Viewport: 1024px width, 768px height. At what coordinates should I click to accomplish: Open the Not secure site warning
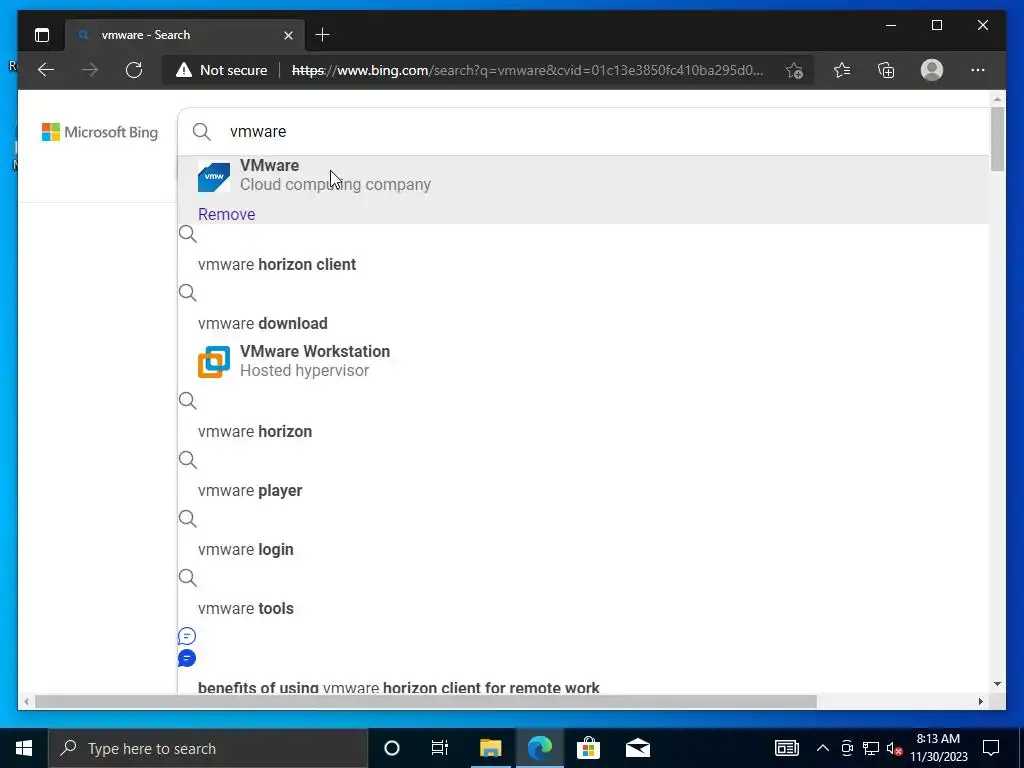point(221,70)
